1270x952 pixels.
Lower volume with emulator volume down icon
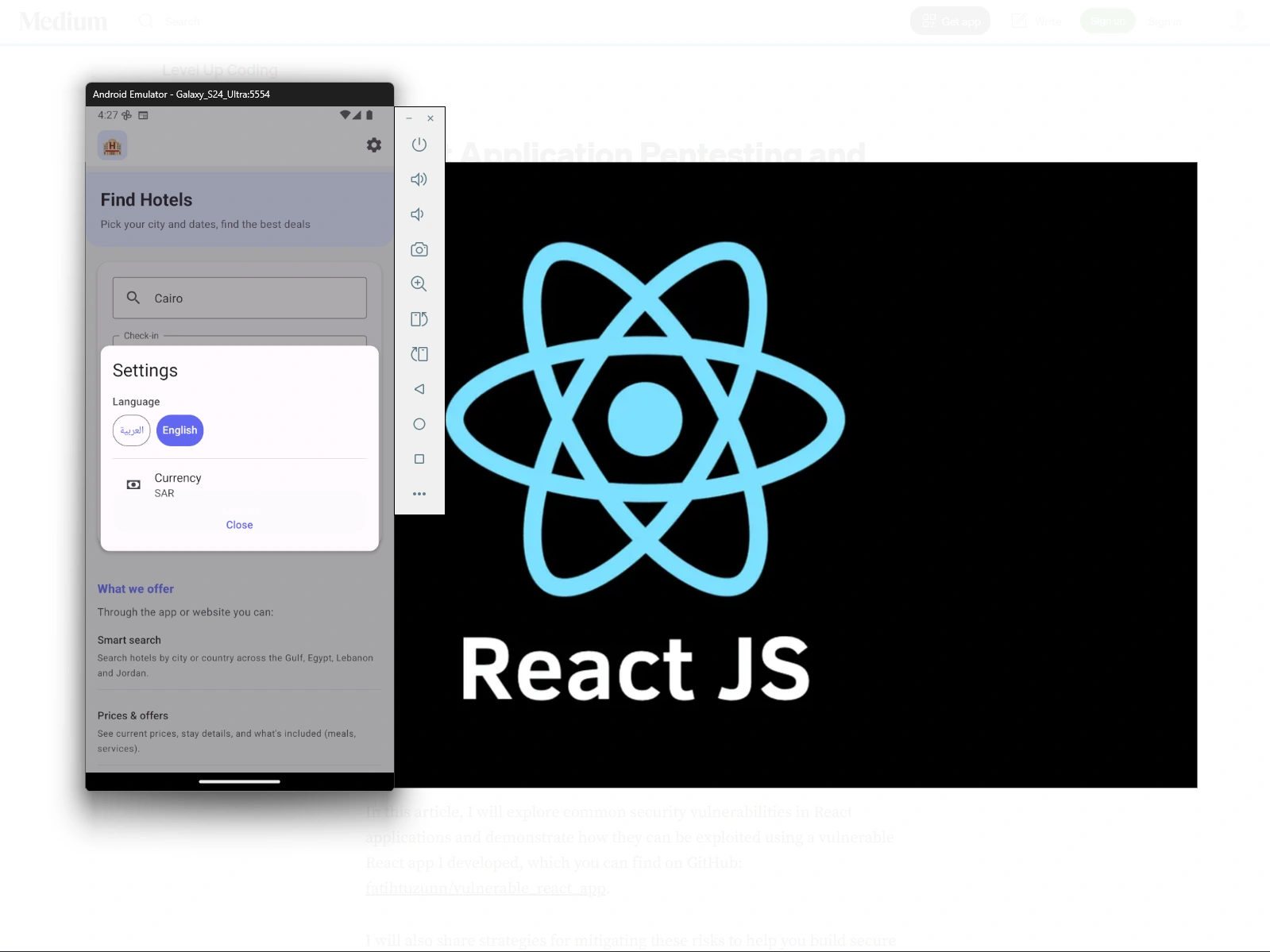pos(418,214)
